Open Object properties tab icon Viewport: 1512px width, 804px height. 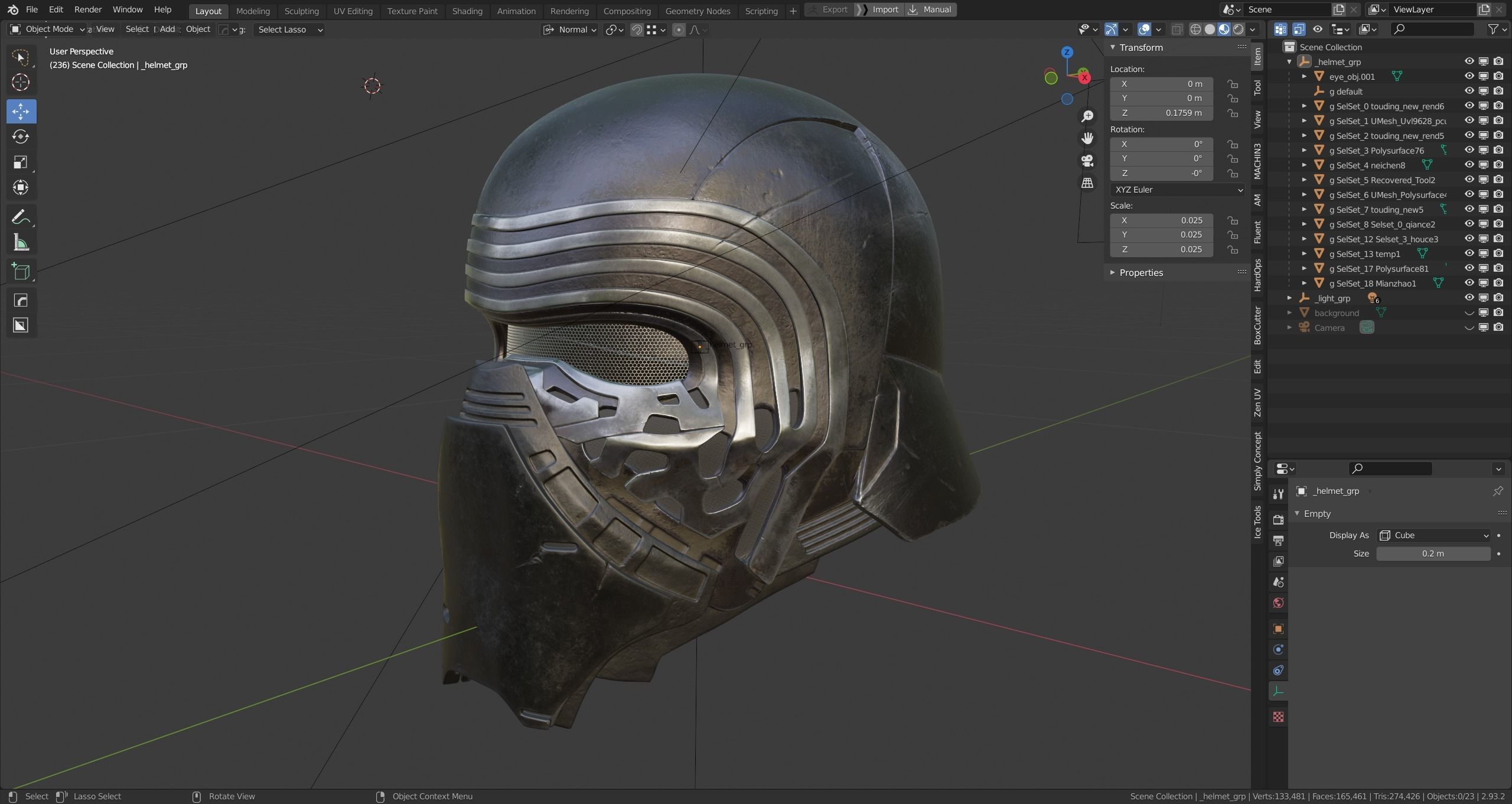1278,629
